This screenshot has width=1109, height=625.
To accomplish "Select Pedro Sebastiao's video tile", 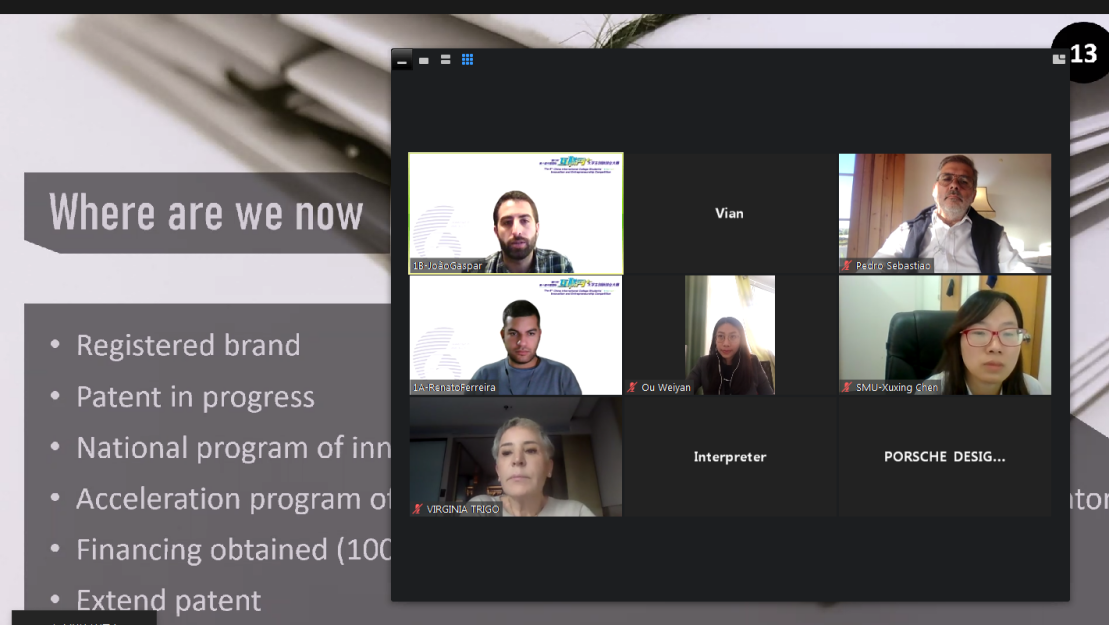I will pyautogui.click(x=945, y=213).
